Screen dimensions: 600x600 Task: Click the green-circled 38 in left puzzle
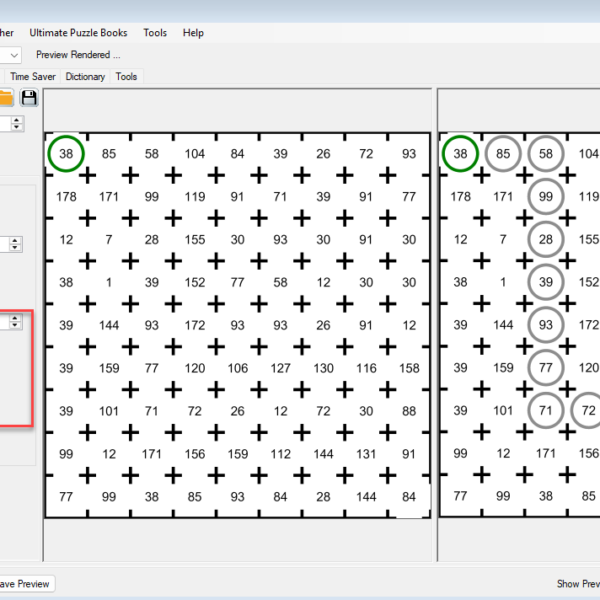click(x=66, y=154)
